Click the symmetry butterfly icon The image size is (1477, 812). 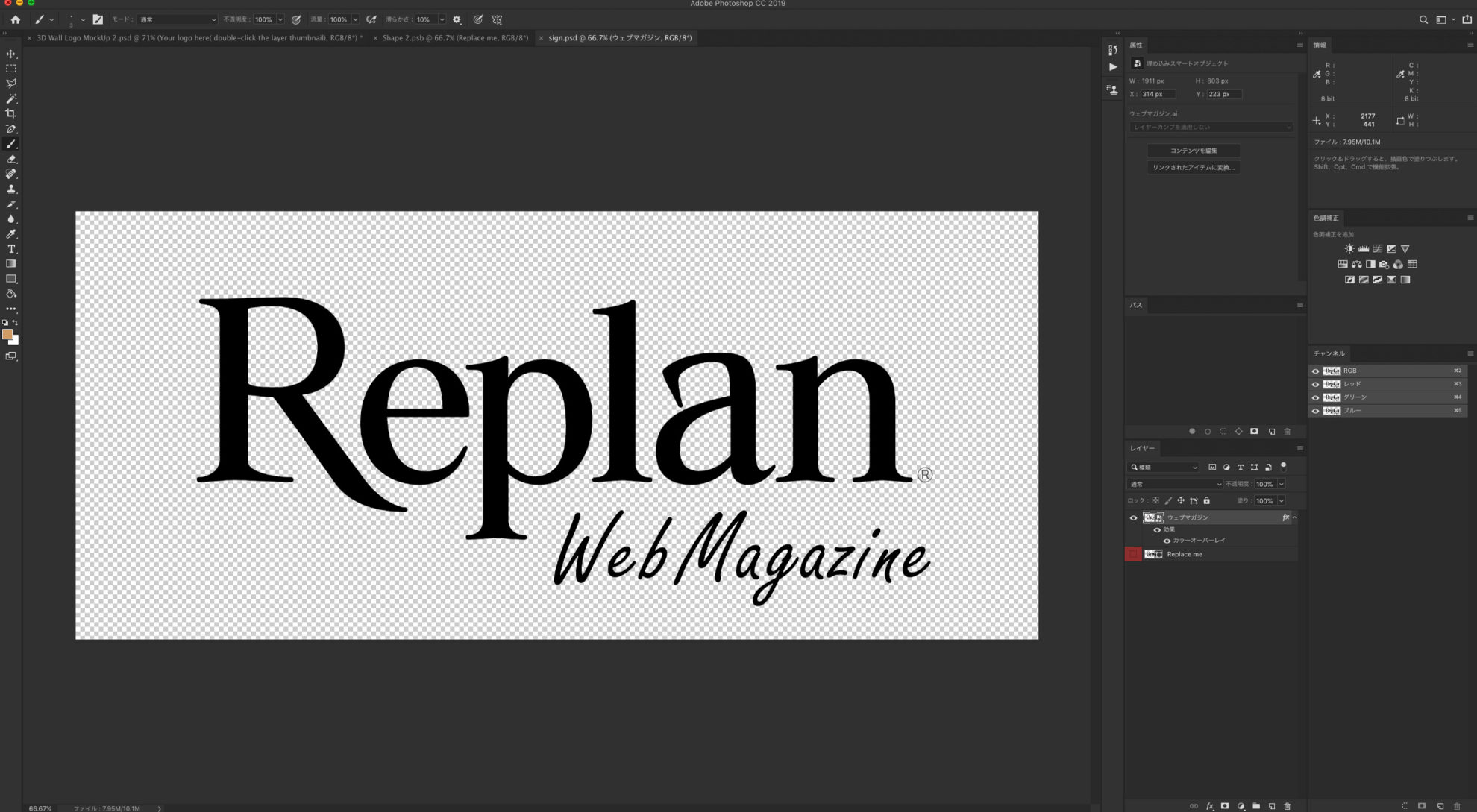(x=497, y=19)
